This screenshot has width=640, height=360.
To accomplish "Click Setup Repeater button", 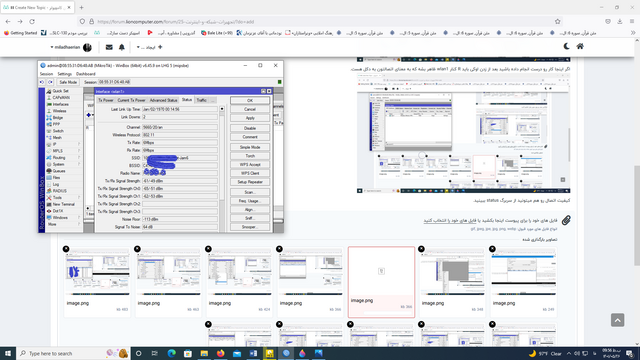I will pyautogui.click(x=250, y=182).
